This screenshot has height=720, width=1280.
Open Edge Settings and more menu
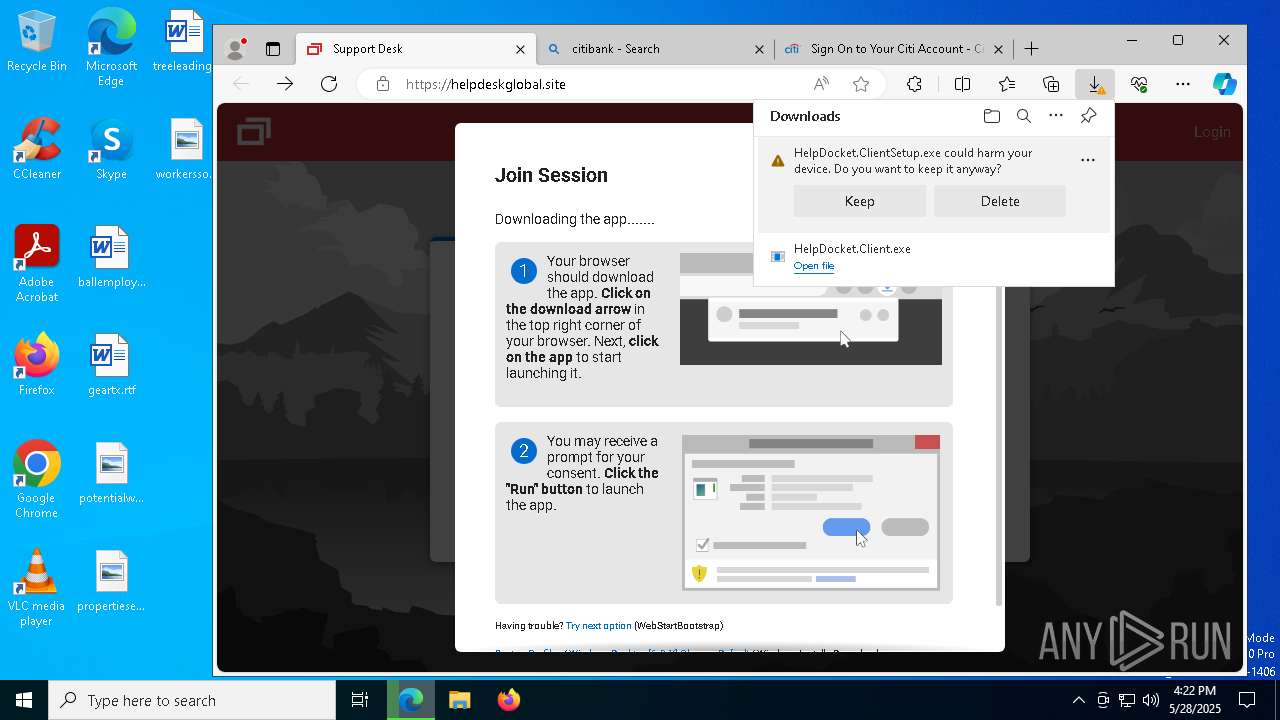(x=1183, y=84)
